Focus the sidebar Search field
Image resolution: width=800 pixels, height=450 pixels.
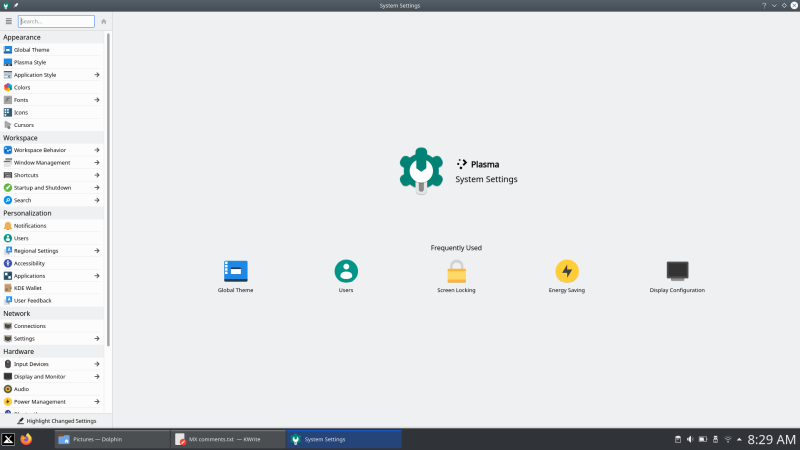pyautogui.click(x=57, y=21)
